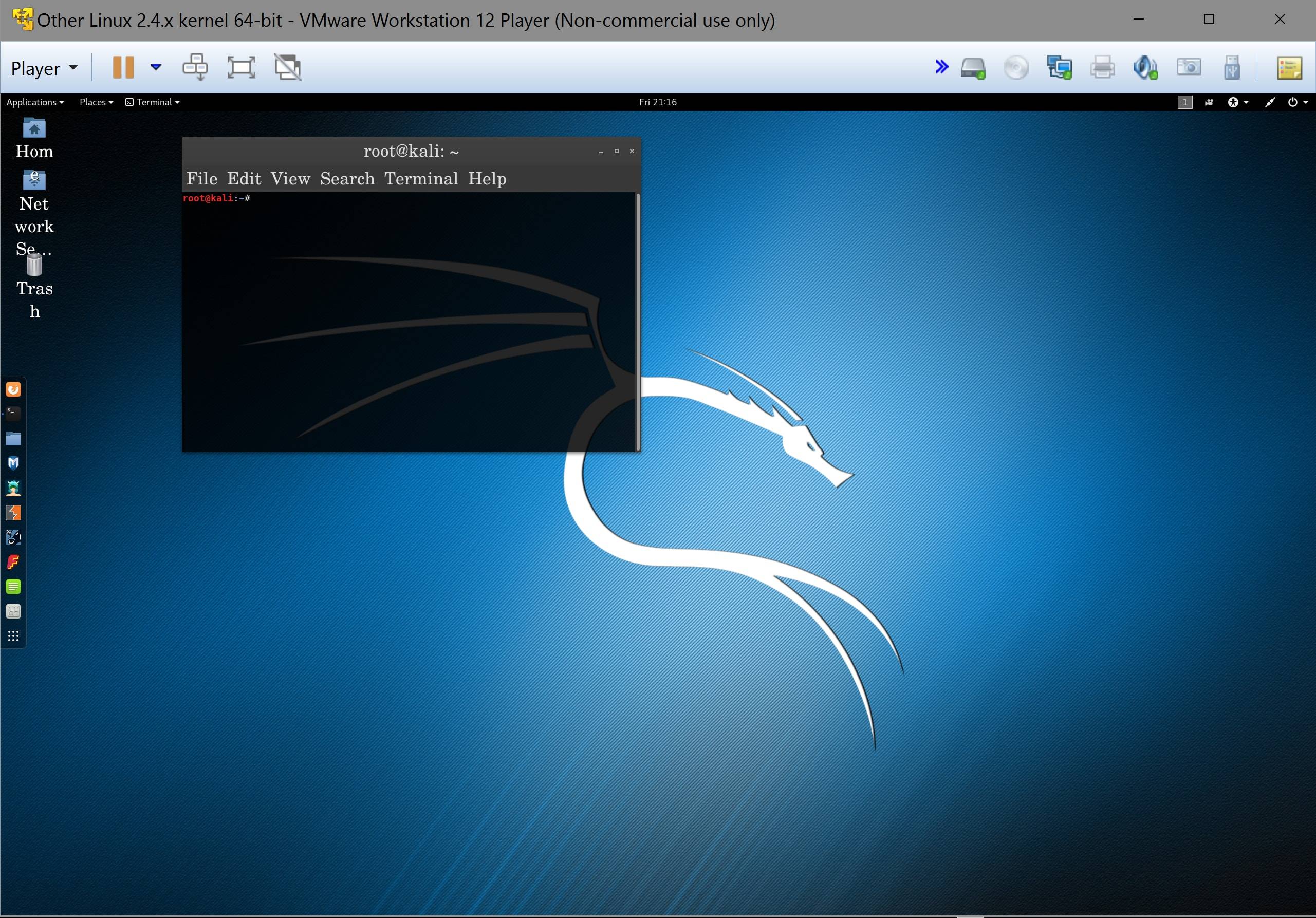Viewport: 1316px width, 918px height.
Task: Click Send Ctrl+Alt+Del icon
Action: [x=195, y=68]
